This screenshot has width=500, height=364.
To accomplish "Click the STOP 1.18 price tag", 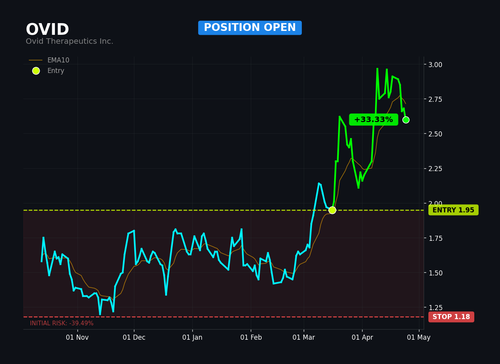I will click(451, 317).
